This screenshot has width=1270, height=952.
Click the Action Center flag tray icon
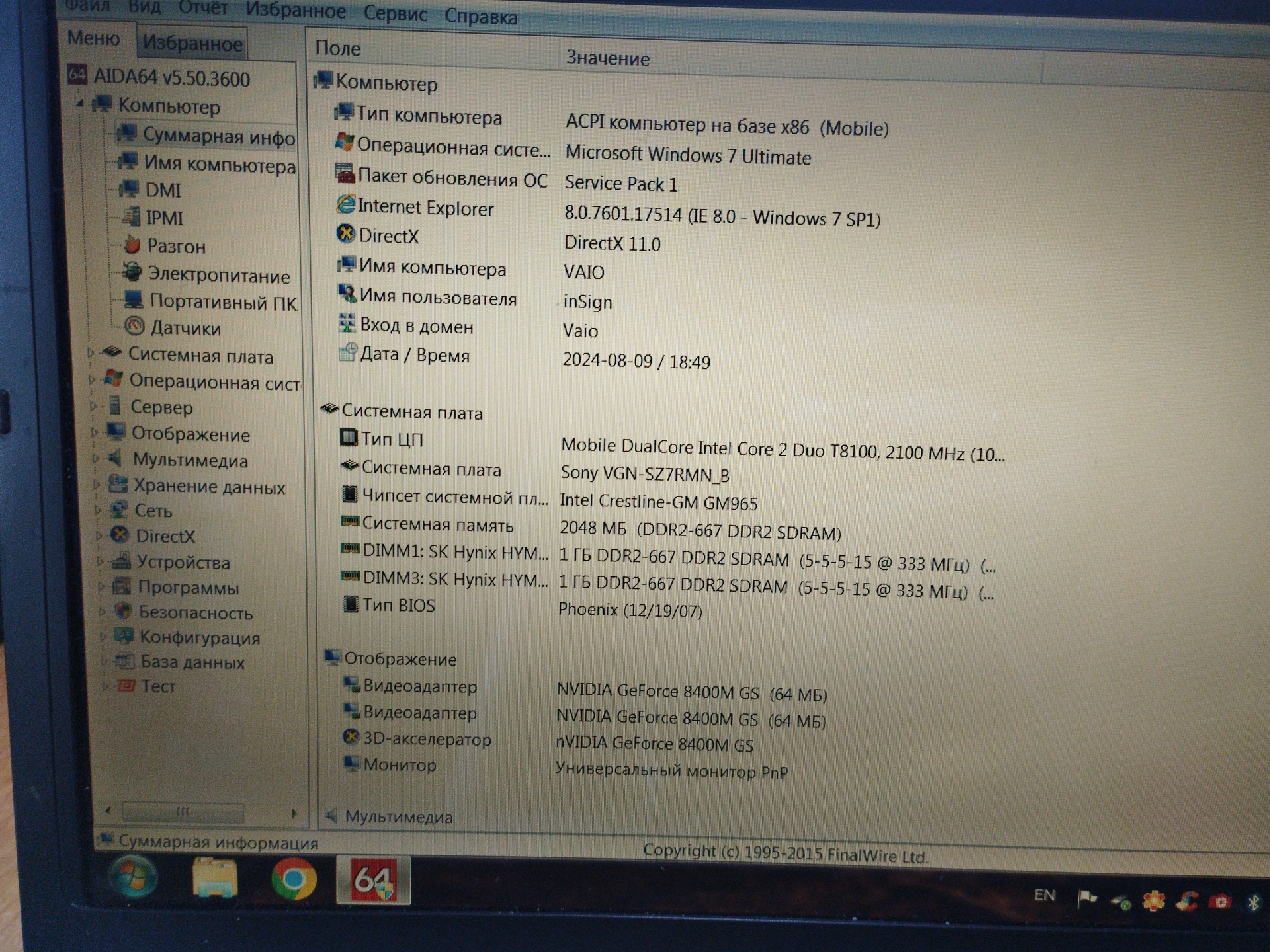pos(1086,898)
